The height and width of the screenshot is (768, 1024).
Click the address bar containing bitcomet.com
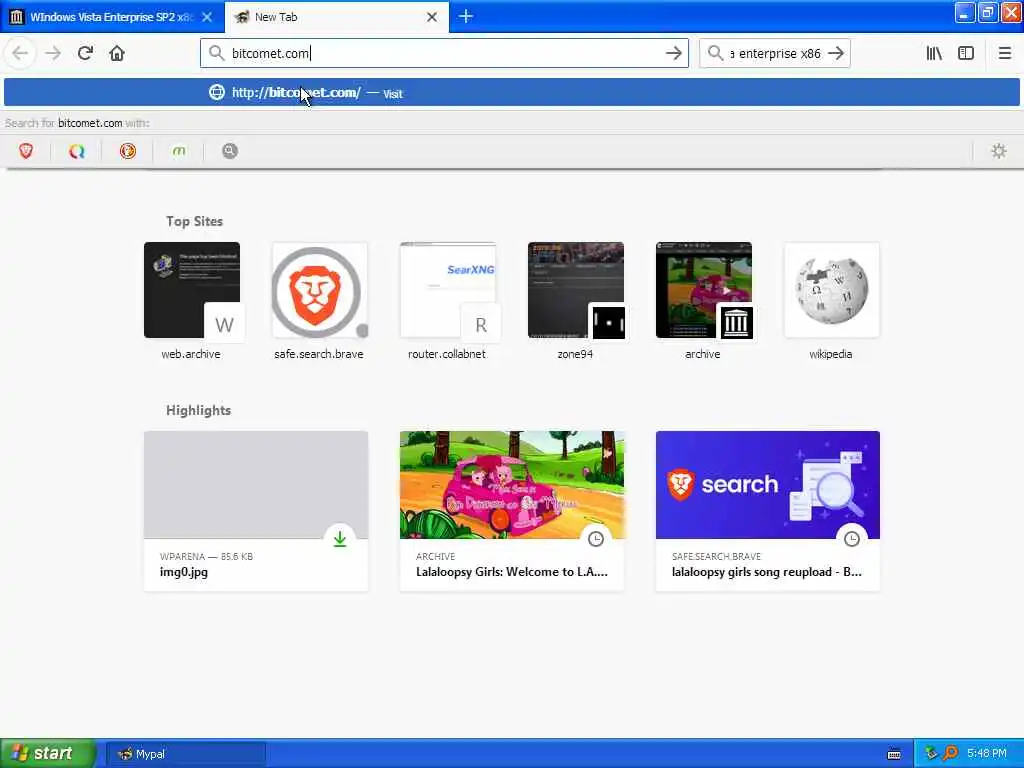[x=444, y=53]
